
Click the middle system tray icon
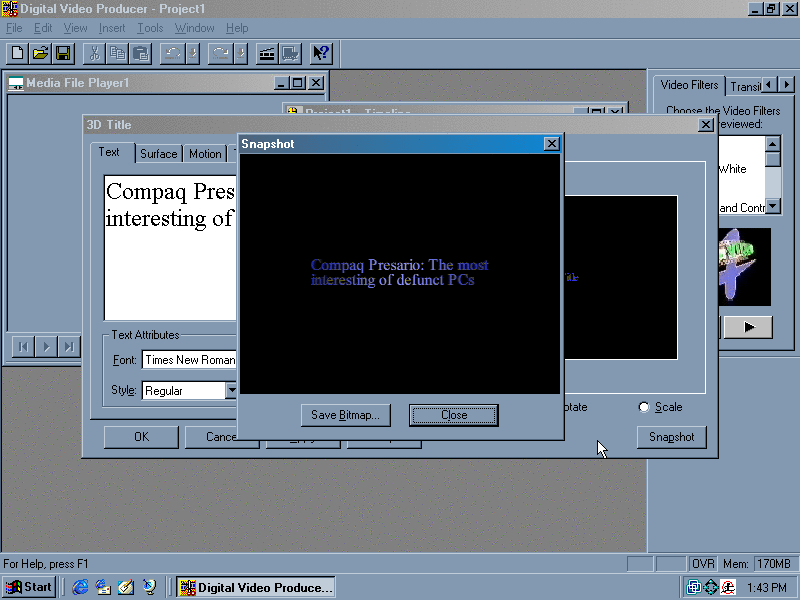(711, 587)
